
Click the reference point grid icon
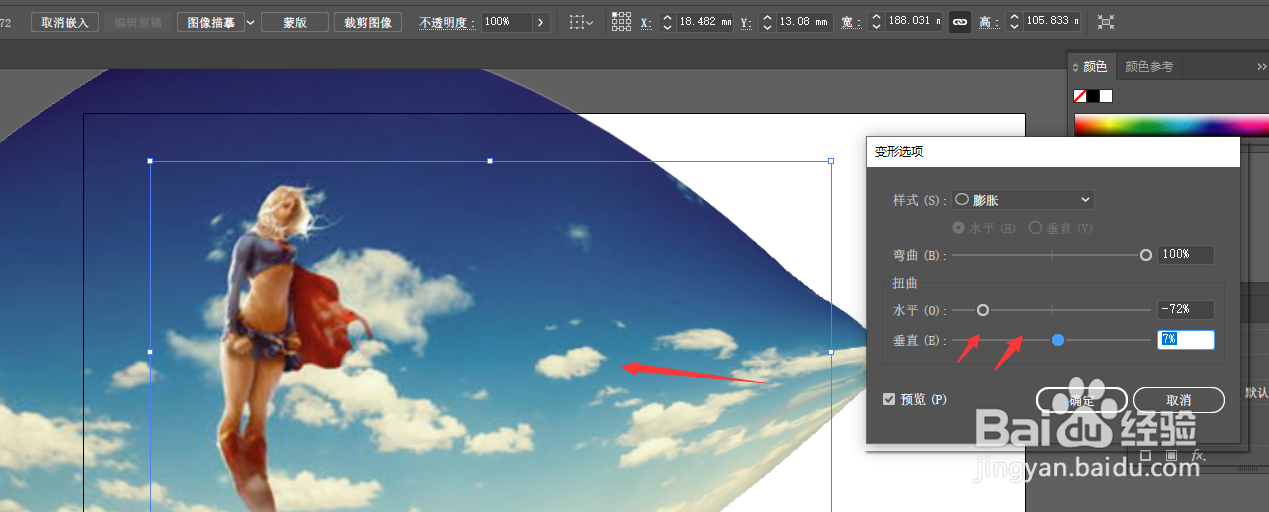[621, 22]
